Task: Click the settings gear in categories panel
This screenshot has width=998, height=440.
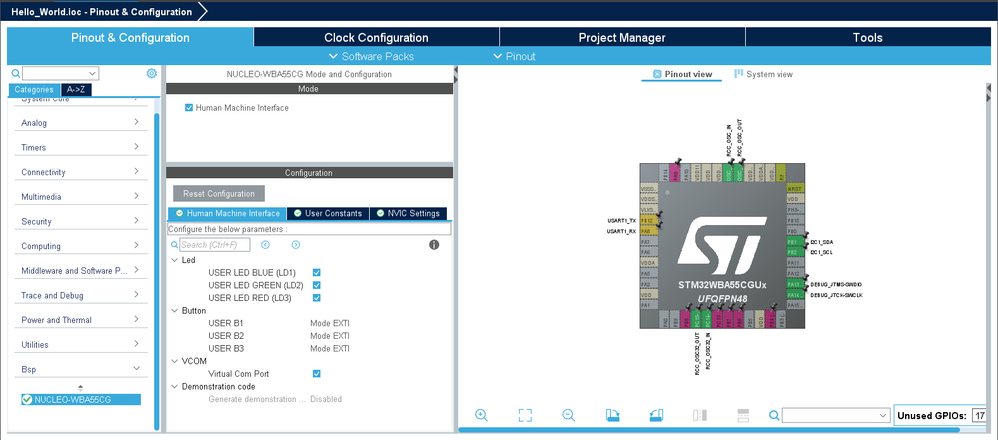Action: coord(151,73)
